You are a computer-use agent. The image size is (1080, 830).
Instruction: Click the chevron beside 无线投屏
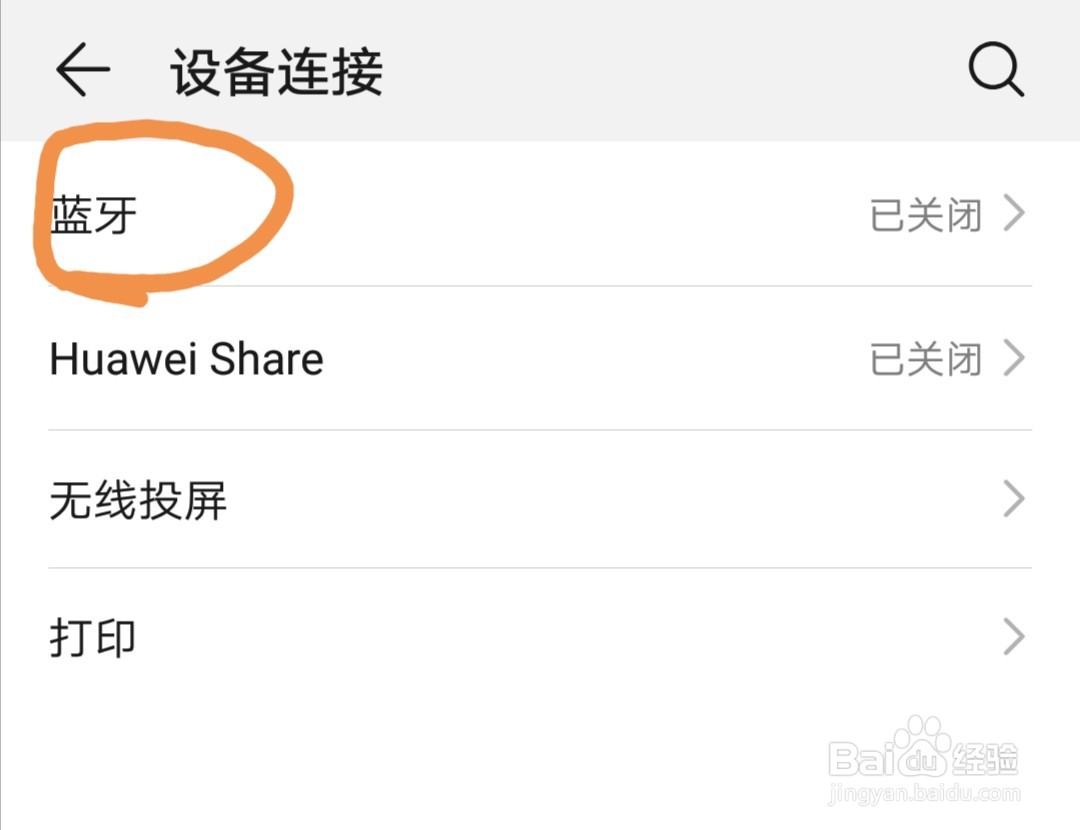[1014, 499]
